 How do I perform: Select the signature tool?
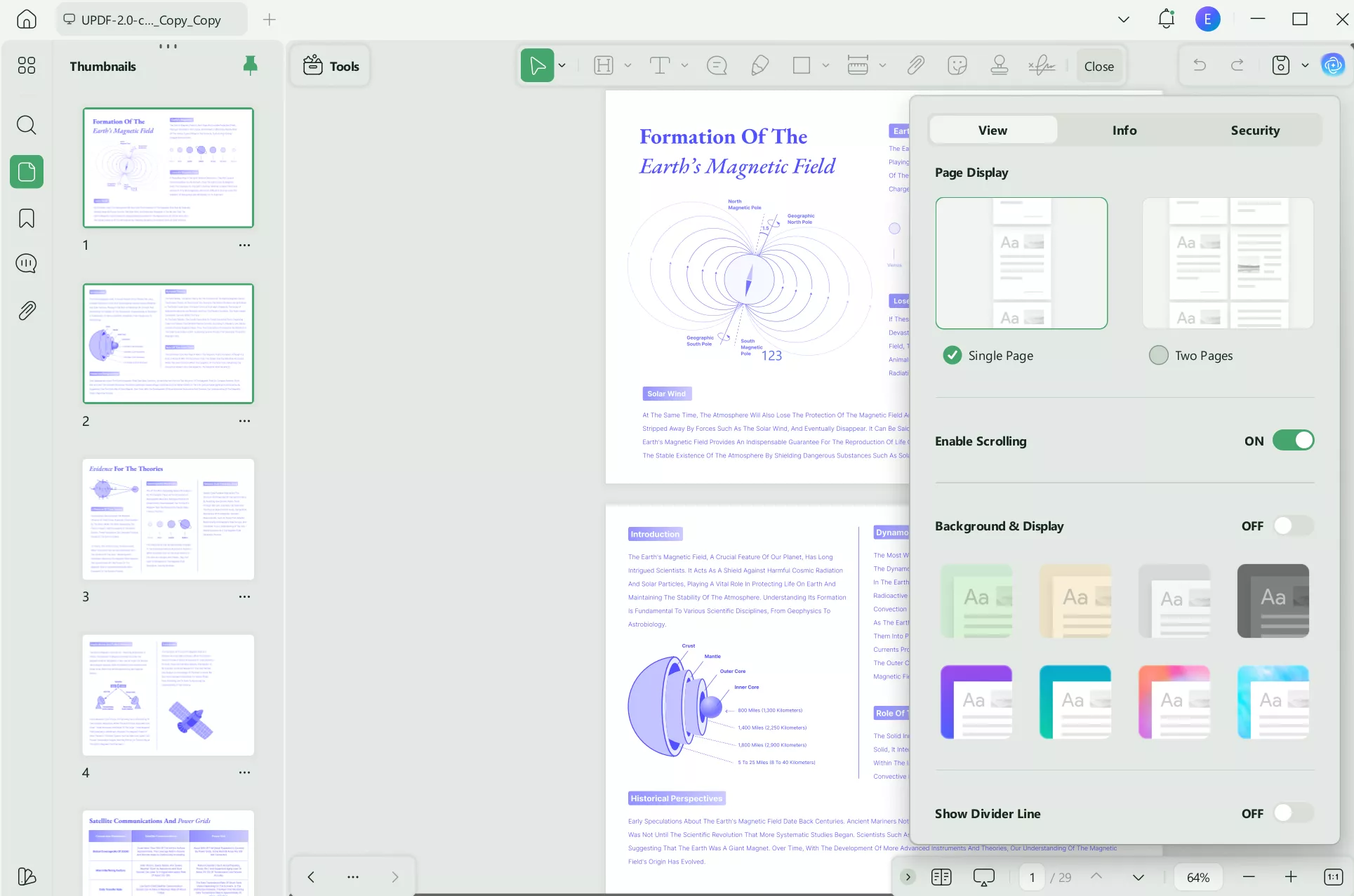pyautogui.click(x=1041, y=65)
